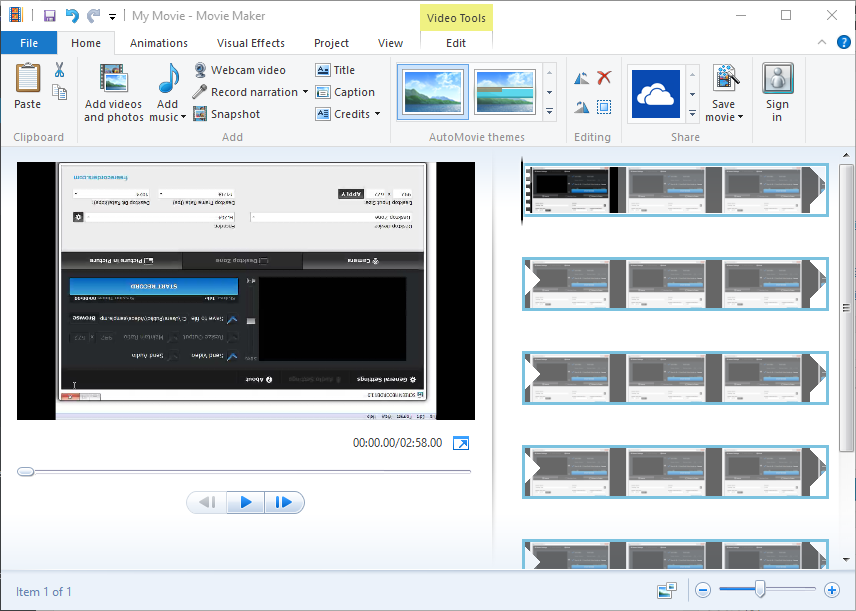Open full screen preview icon
Screen dimensions: 856x611
coord(461,443)
